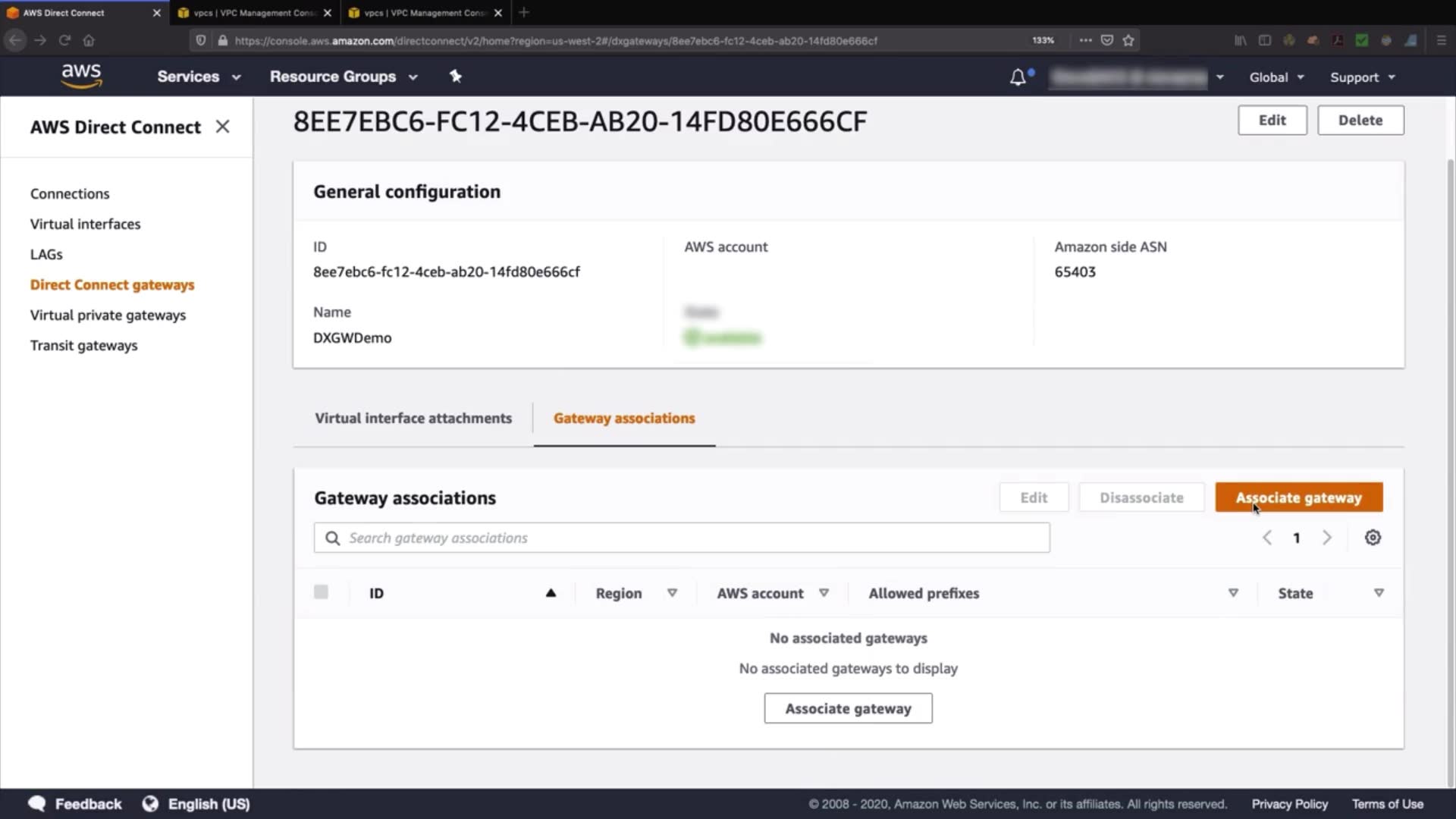Expand the Services dropdown menu
Image resolution: width=1456 pixels, height=819 pixels.
pyautogui.click(x=199, y=77)
